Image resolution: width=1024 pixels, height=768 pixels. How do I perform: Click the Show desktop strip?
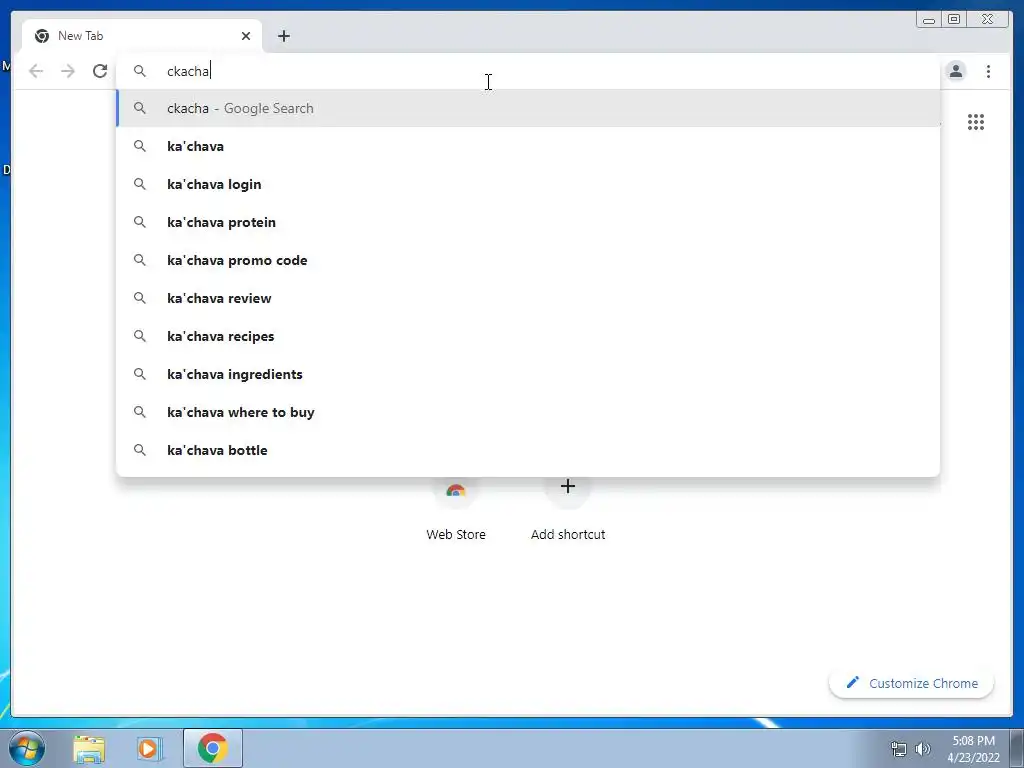(1017, 748)
